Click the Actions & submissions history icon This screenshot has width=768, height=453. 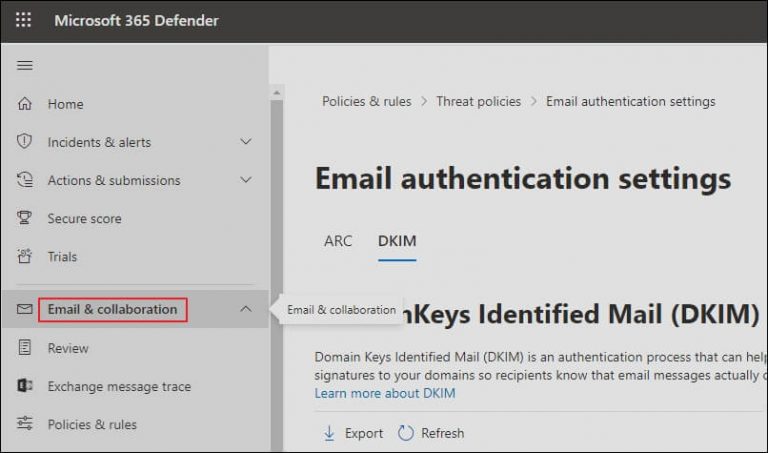pos(24,180)
